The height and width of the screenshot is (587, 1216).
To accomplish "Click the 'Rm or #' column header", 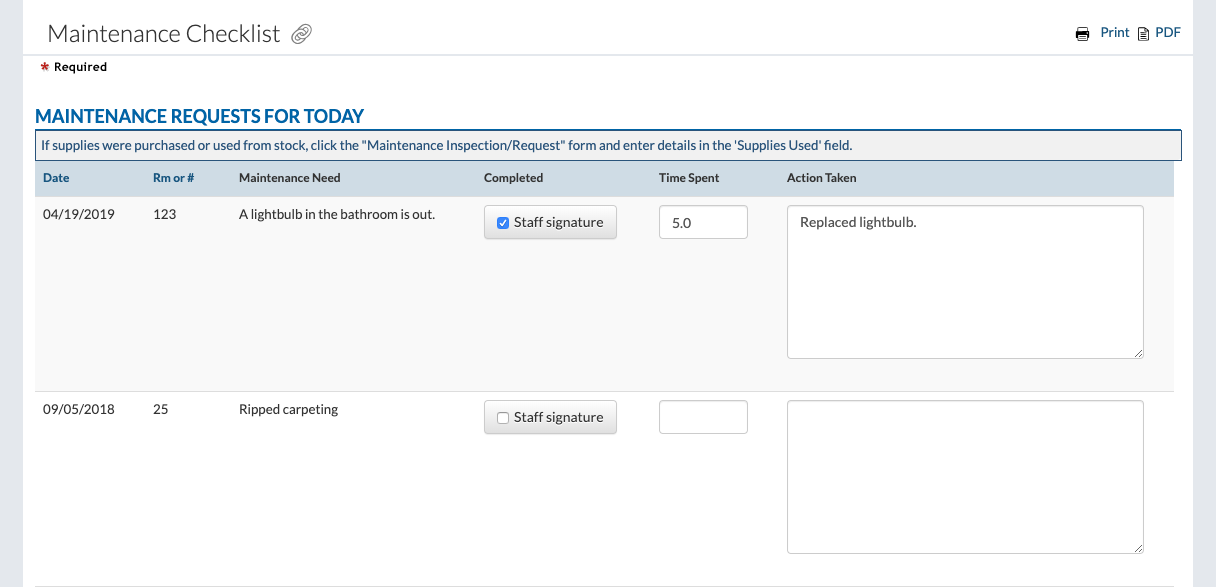I will pyautogui.click(x=173, y=178).
